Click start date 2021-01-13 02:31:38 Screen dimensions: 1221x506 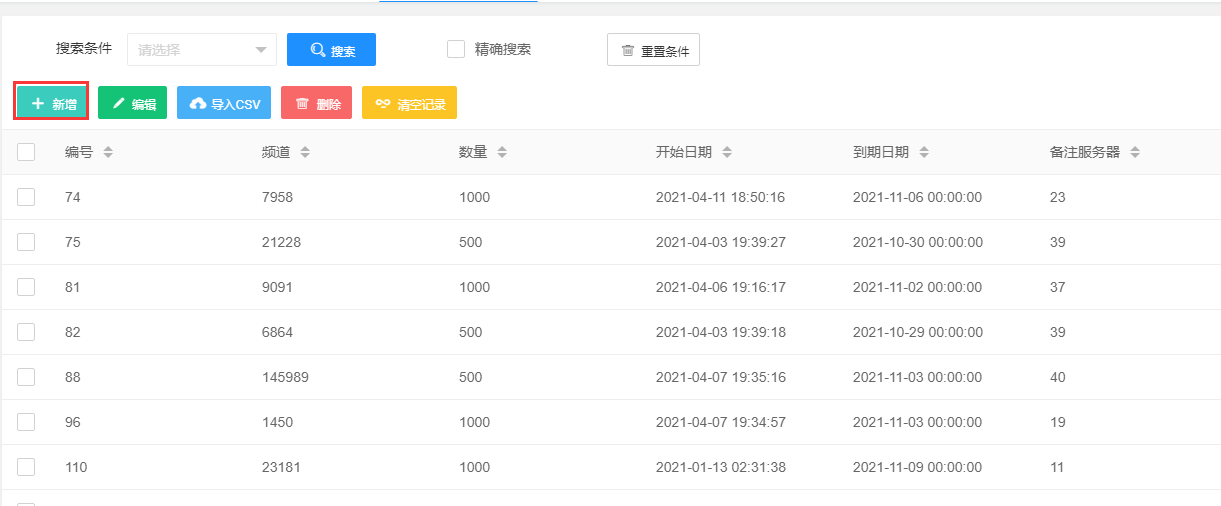click(721, 467)
